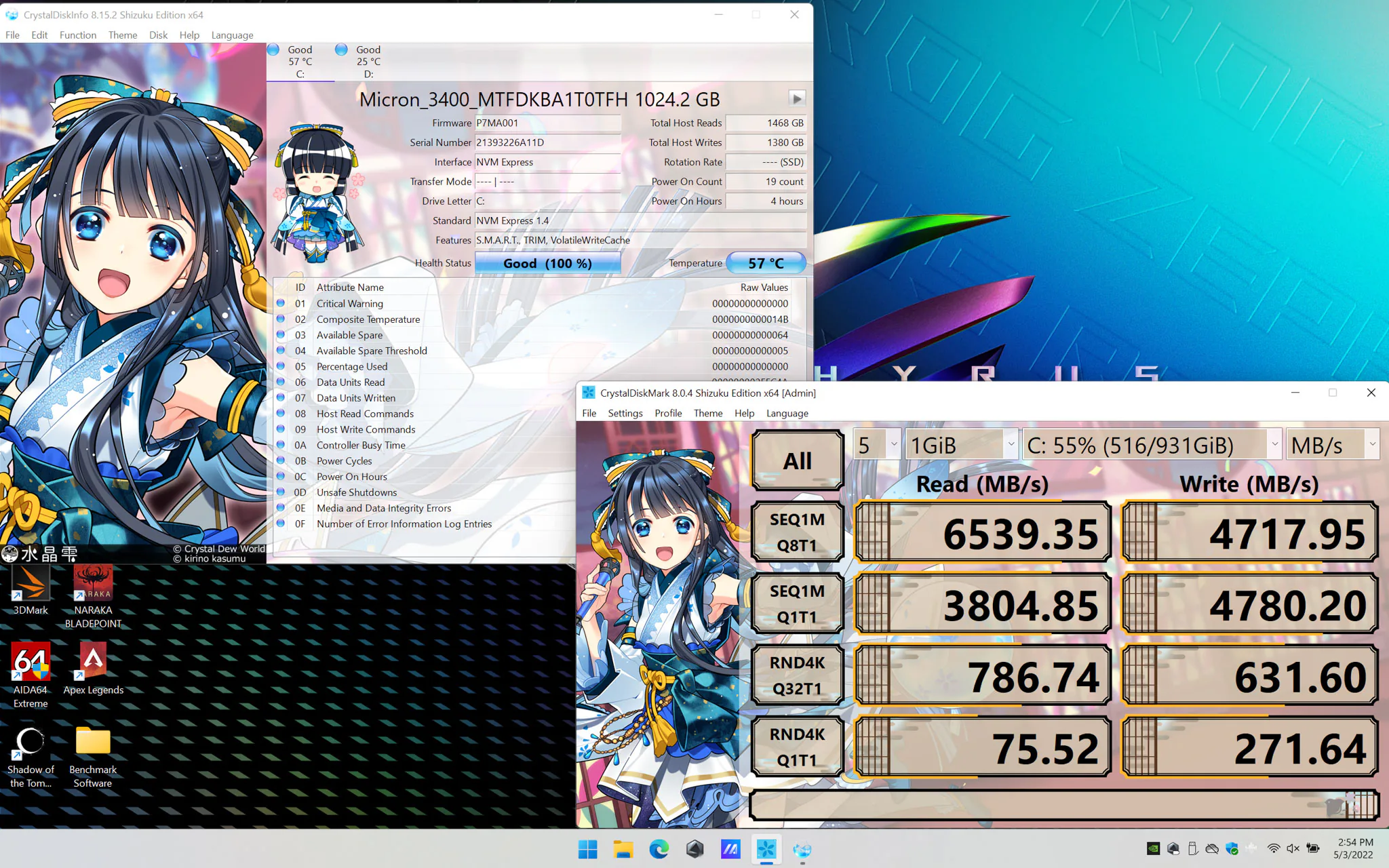Open the NARAKA BLADEPOINT desktop shortcut

93,597
